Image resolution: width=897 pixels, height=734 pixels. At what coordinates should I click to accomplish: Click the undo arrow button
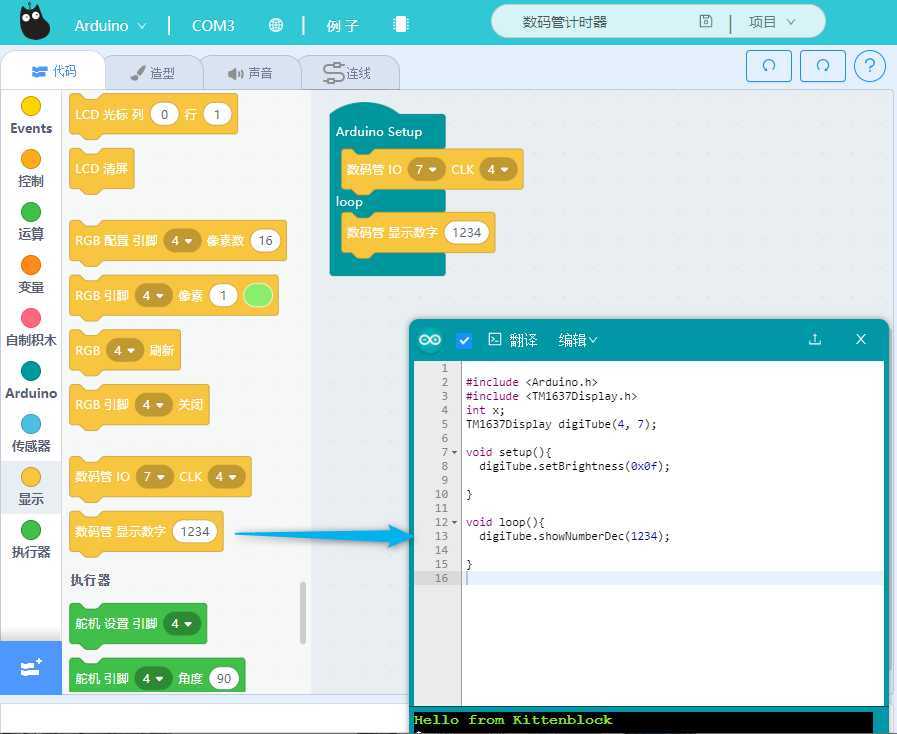pyautogui.click(x=769, y=66)
